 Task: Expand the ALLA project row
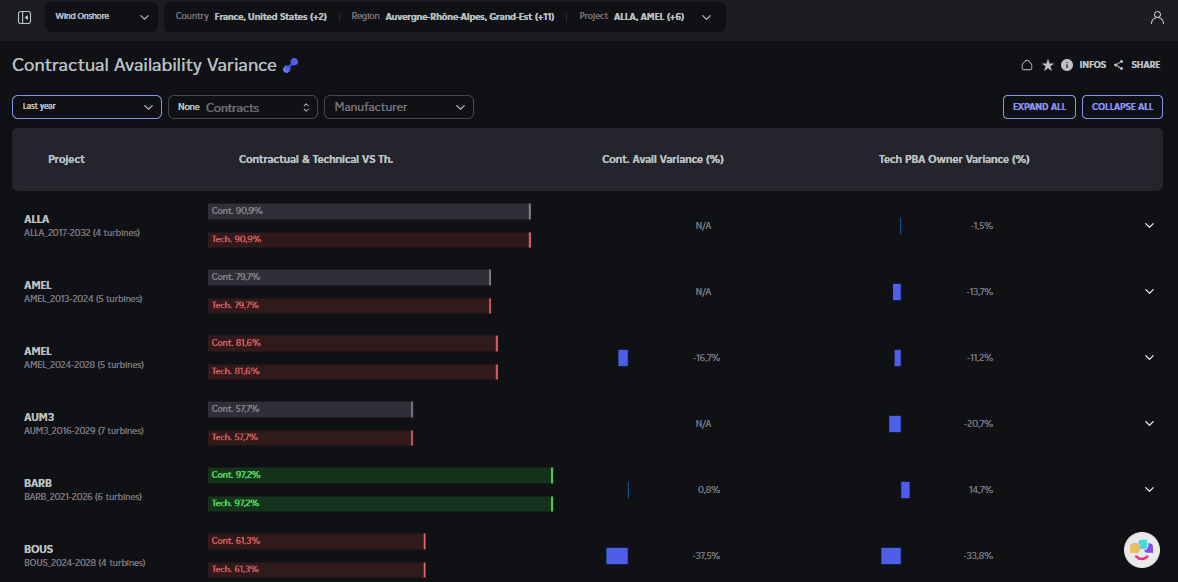pos(1149,225)
